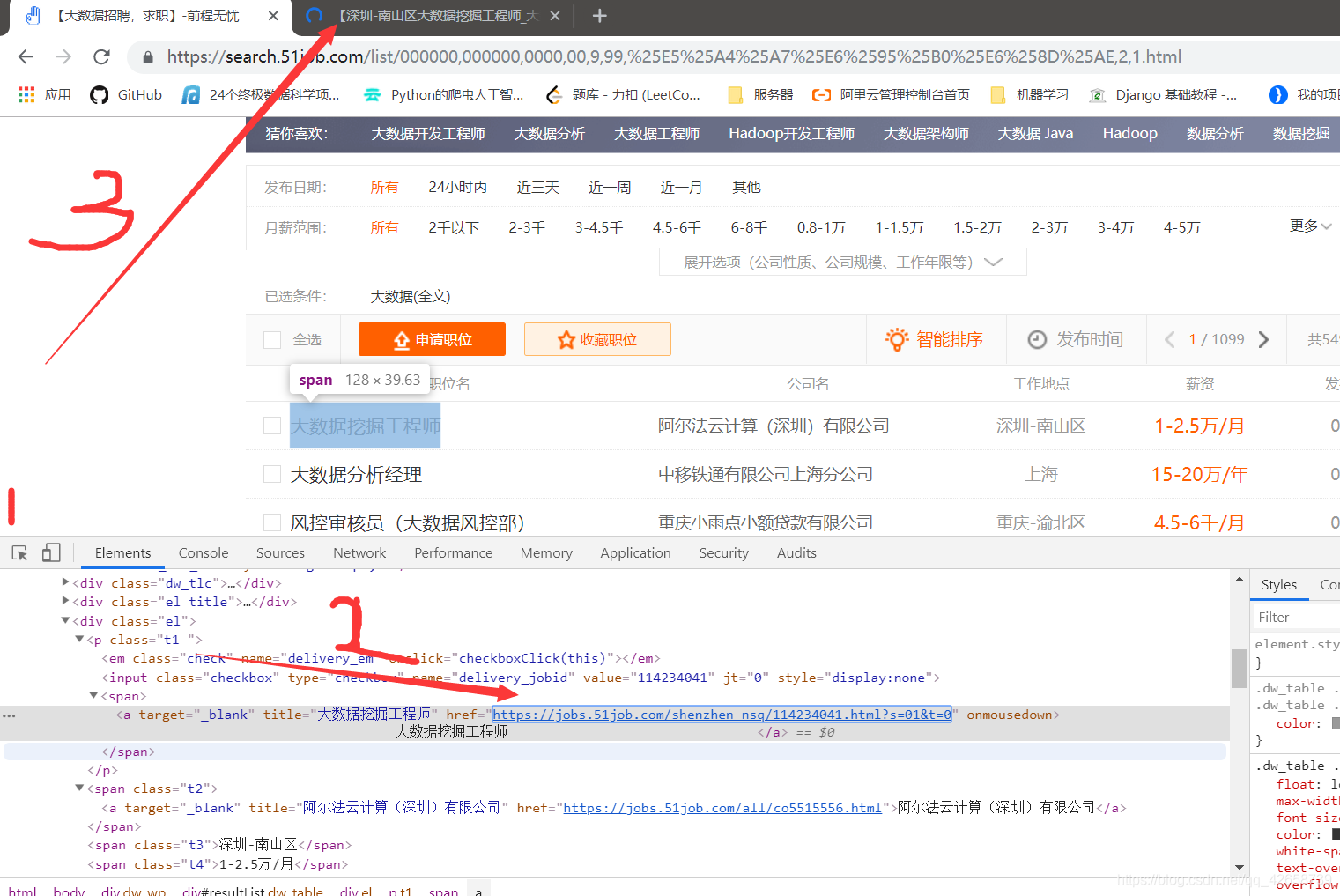Image resolution: width=1340 pixels, height=896 pixels.
Task: Switch to the Network tab
Action: pos(359,552)
